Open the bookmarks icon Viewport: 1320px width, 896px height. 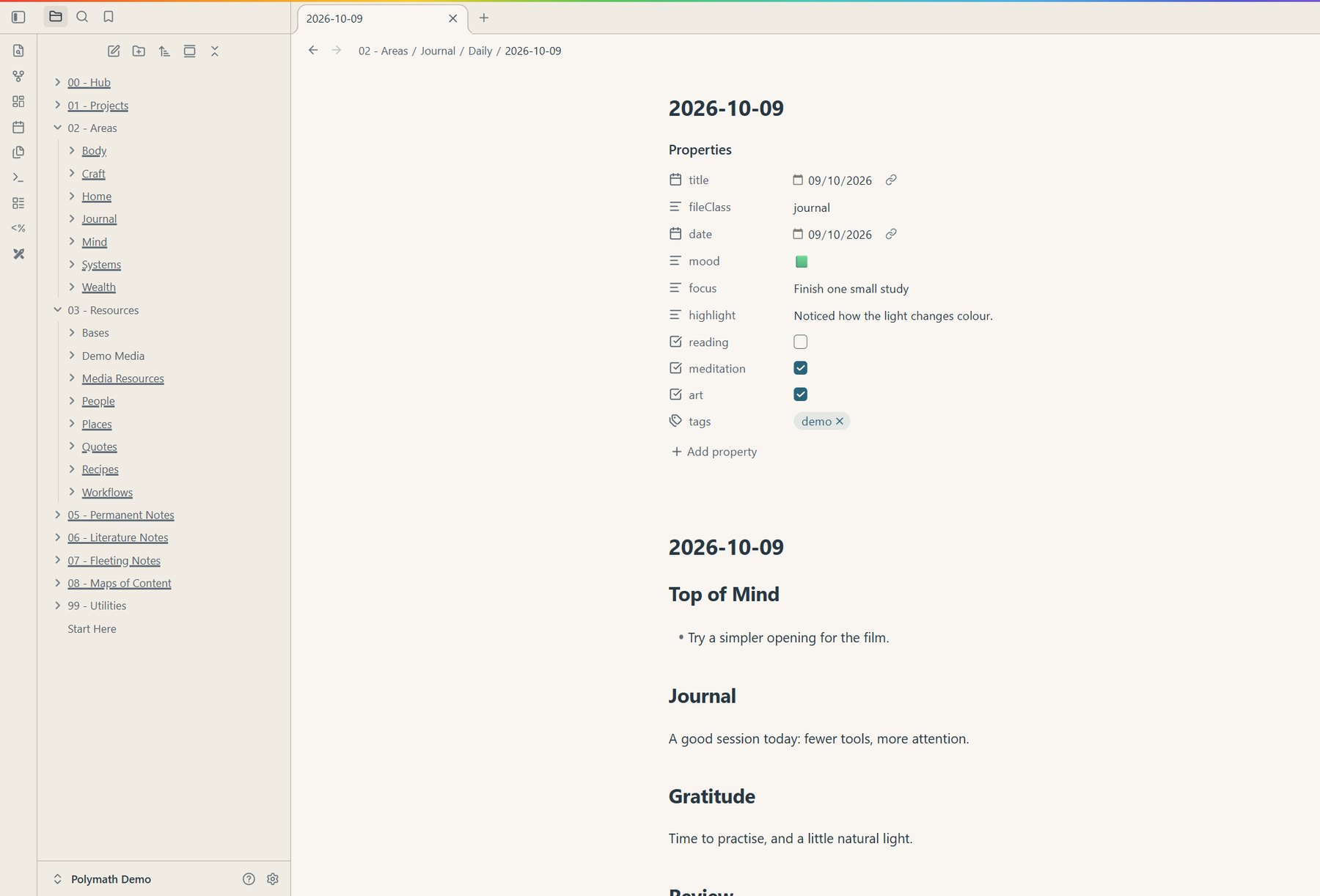(109, 17)
